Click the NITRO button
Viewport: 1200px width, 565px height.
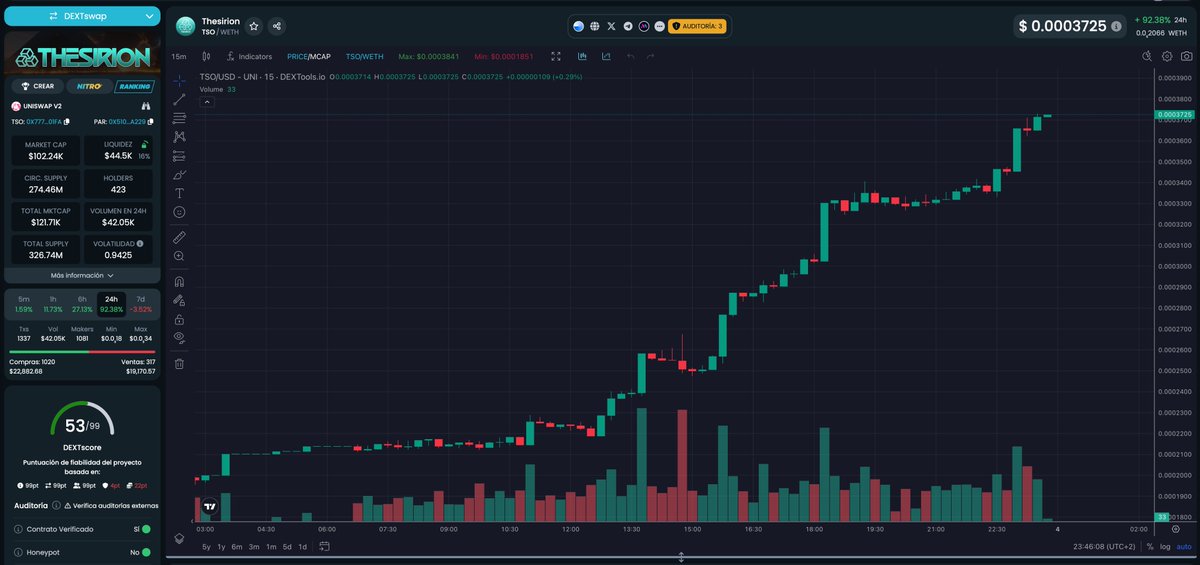(x=89, y=86)
